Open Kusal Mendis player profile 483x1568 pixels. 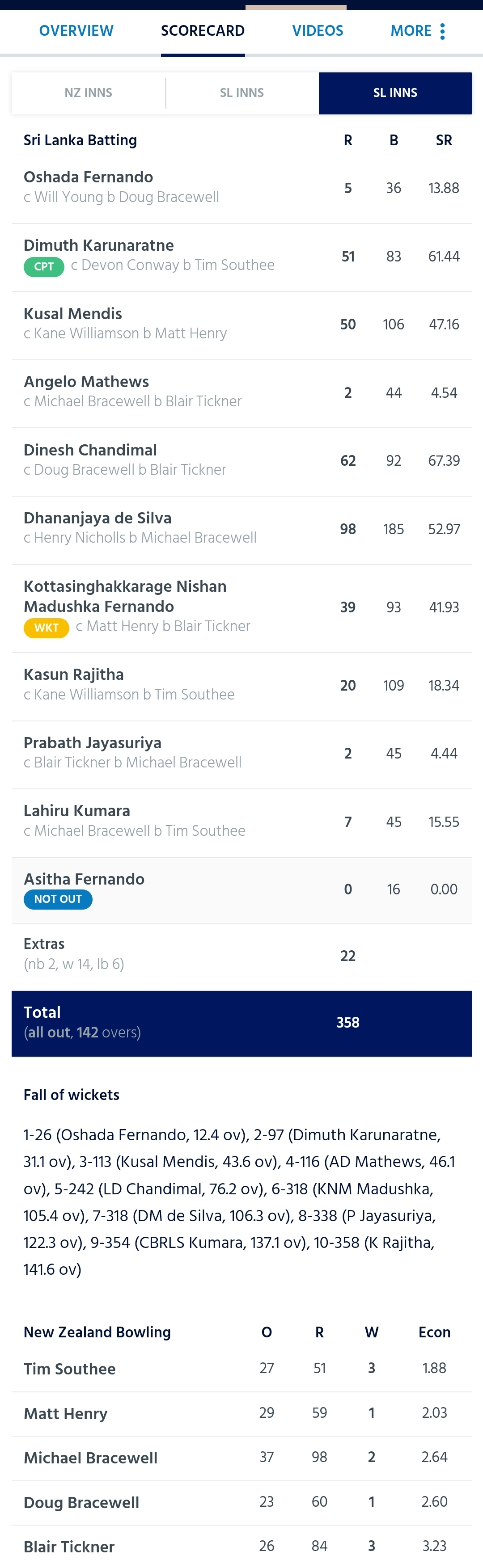(72, 313)
